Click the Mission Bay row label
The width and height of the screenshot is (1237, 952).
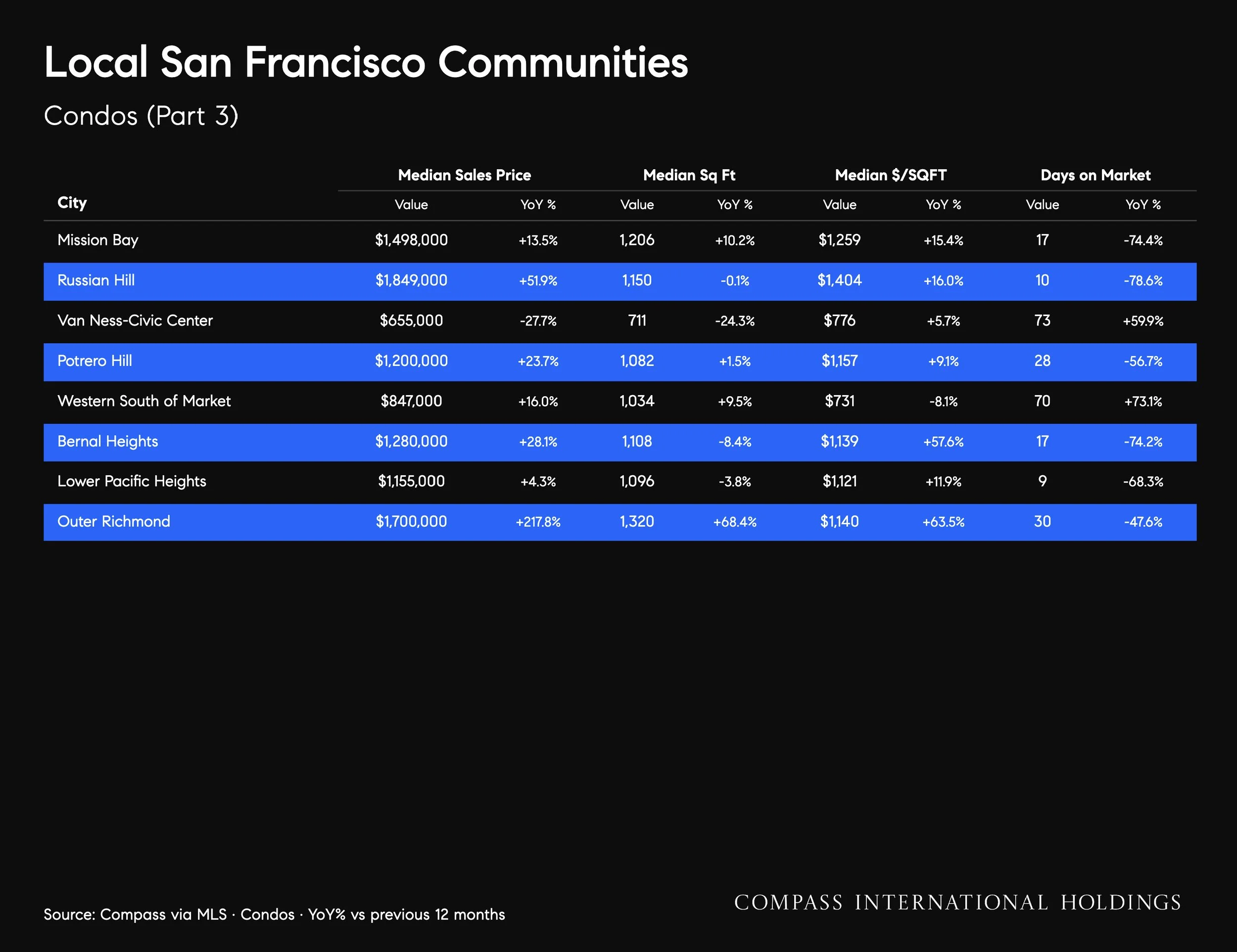coord(97,240)
